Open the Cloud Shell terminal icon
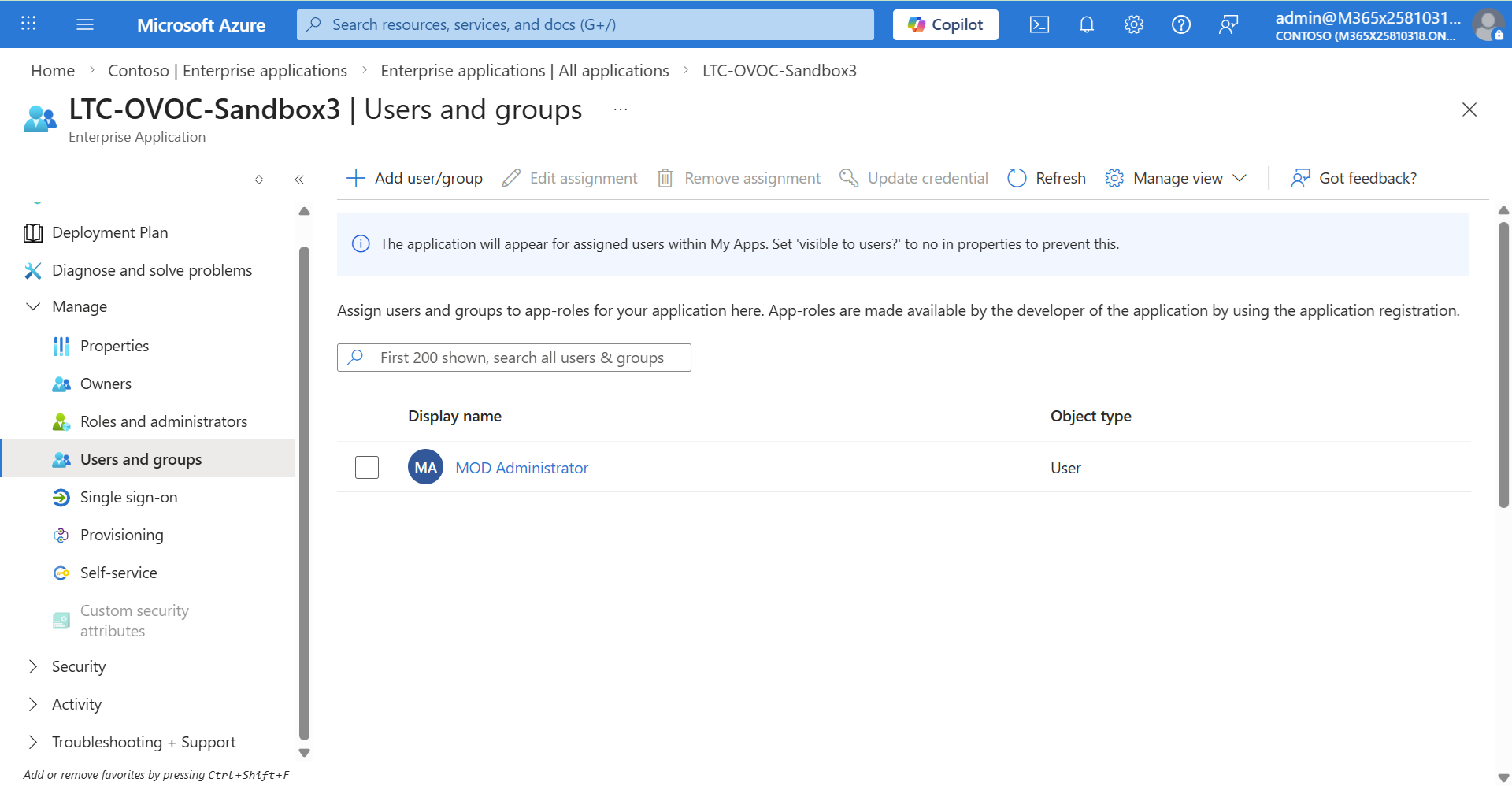The width and height of the screenshot is (1512, 786). (x=1039, y=24)
